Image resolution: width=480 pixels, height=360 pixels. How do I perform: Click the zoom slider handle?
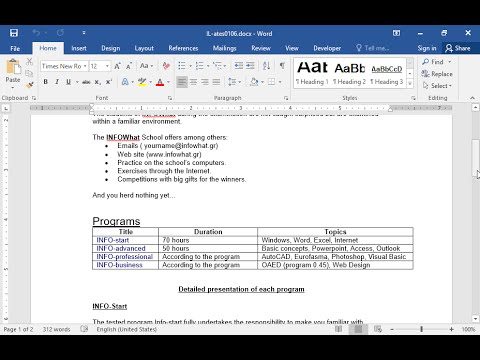coord(422,329)
